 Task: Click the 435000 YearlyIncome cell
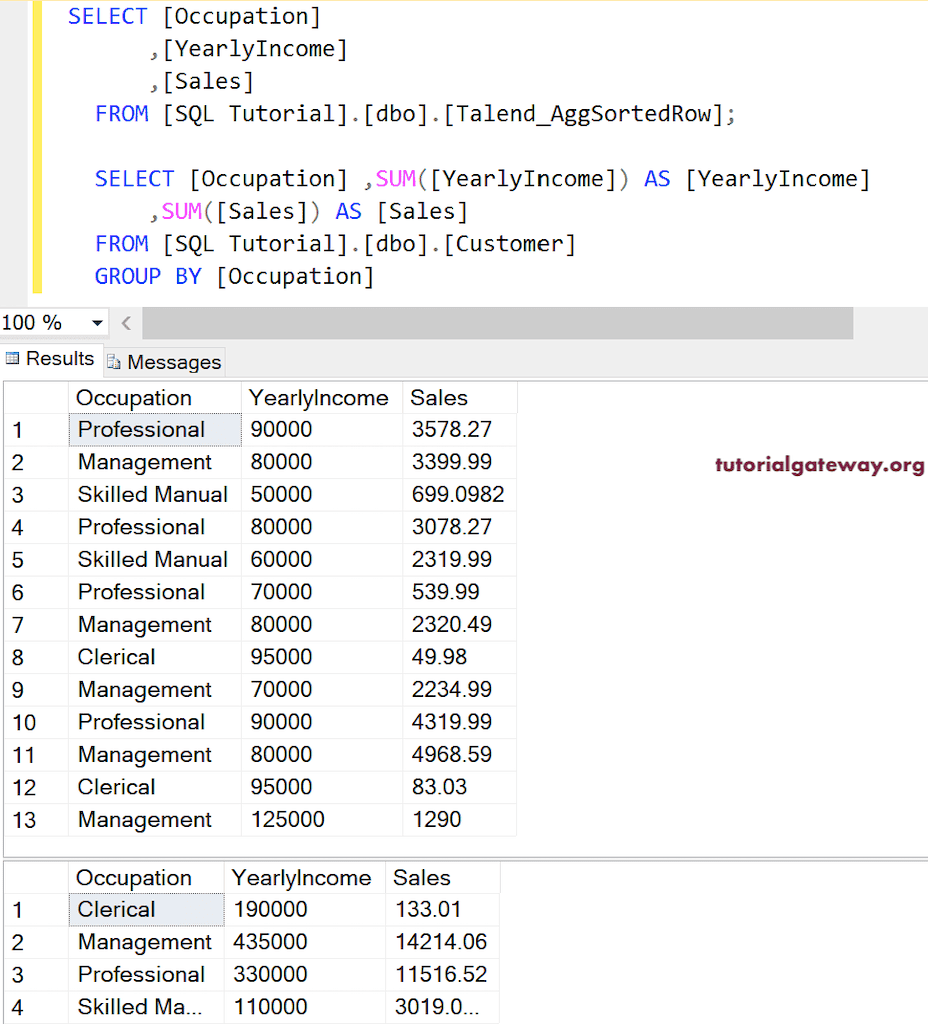coord(305,942)
